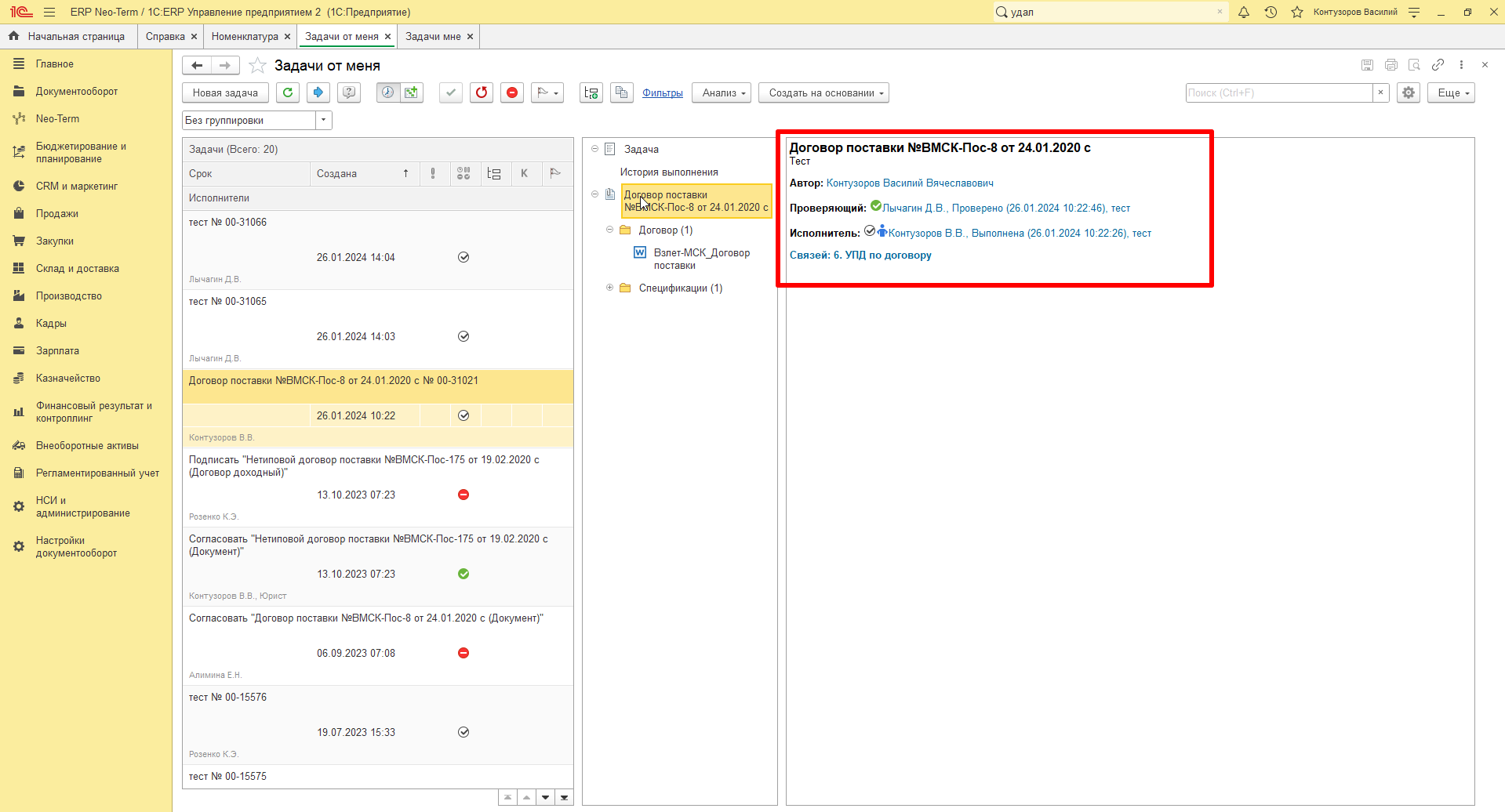Click the blue forward arrow toolbar icon
Image resolution: width=1505 pixels, height=812 pixels.
pos(318,92)
